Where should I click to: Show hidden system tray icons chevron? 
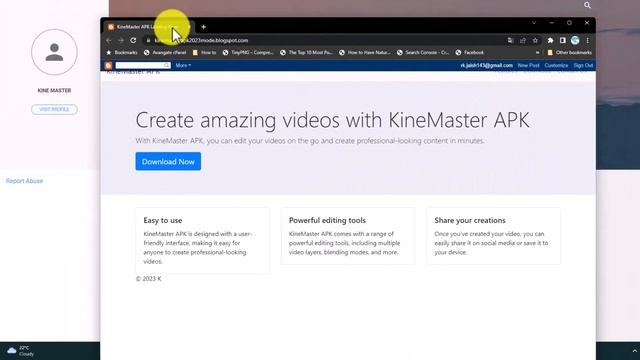click(x=634, y=351)
